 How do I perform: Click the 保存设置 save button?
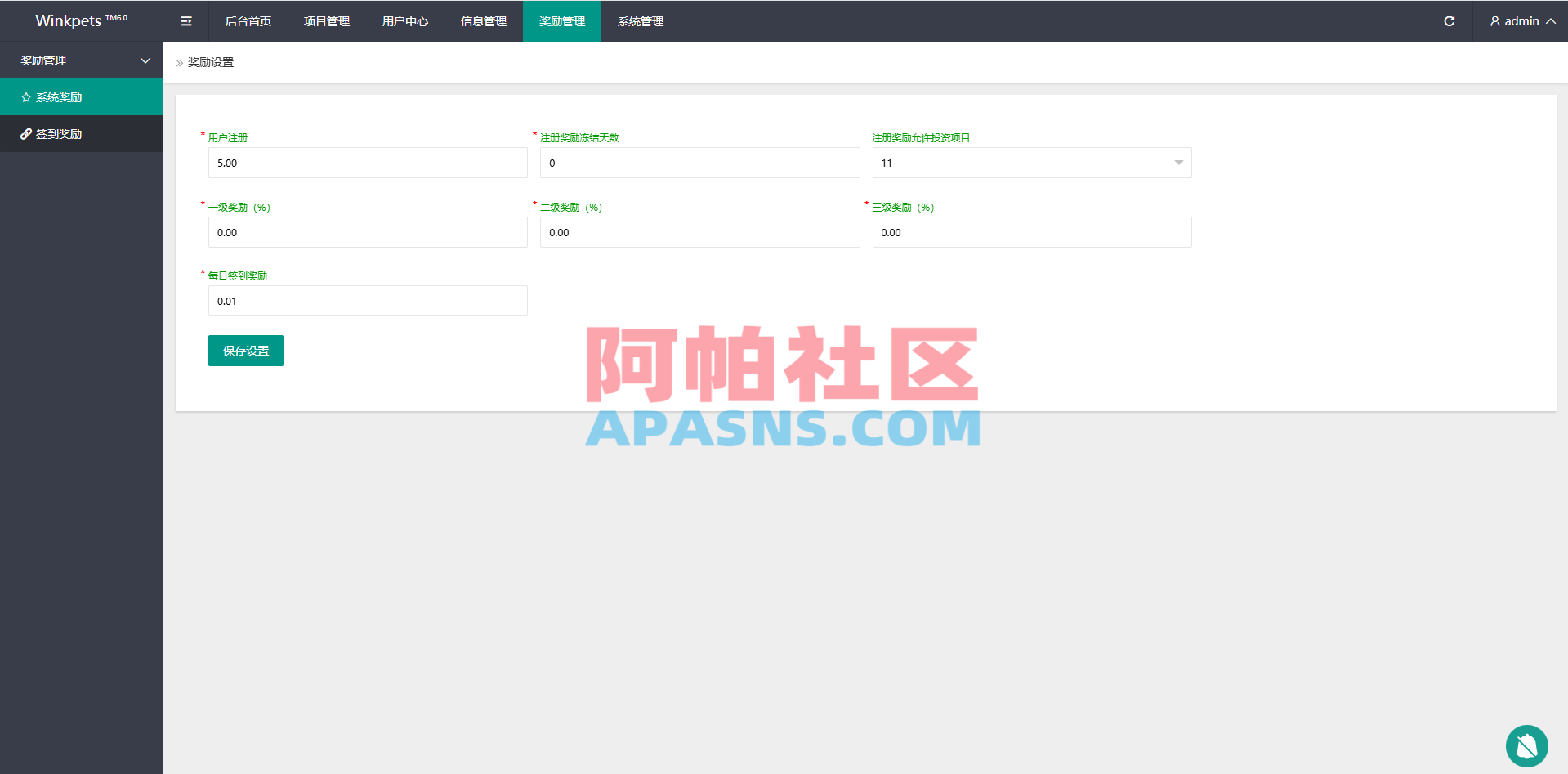[x=245, y=350]
